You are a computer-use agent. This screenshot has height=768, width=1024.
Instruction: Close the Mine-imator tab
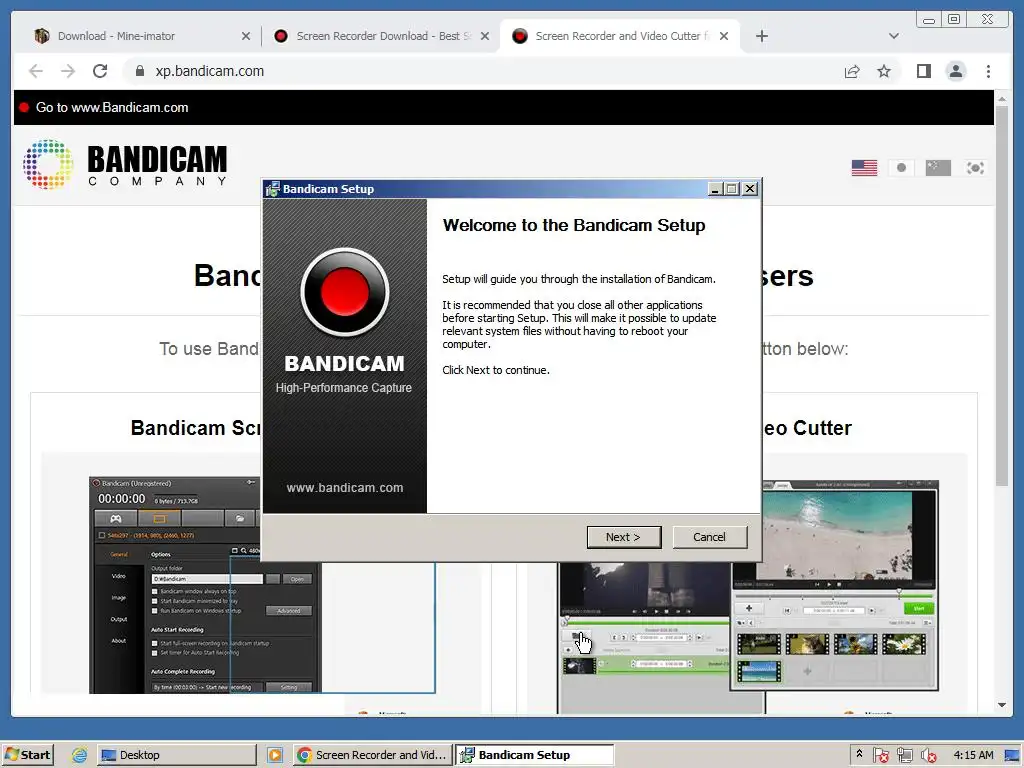[246, 36]
